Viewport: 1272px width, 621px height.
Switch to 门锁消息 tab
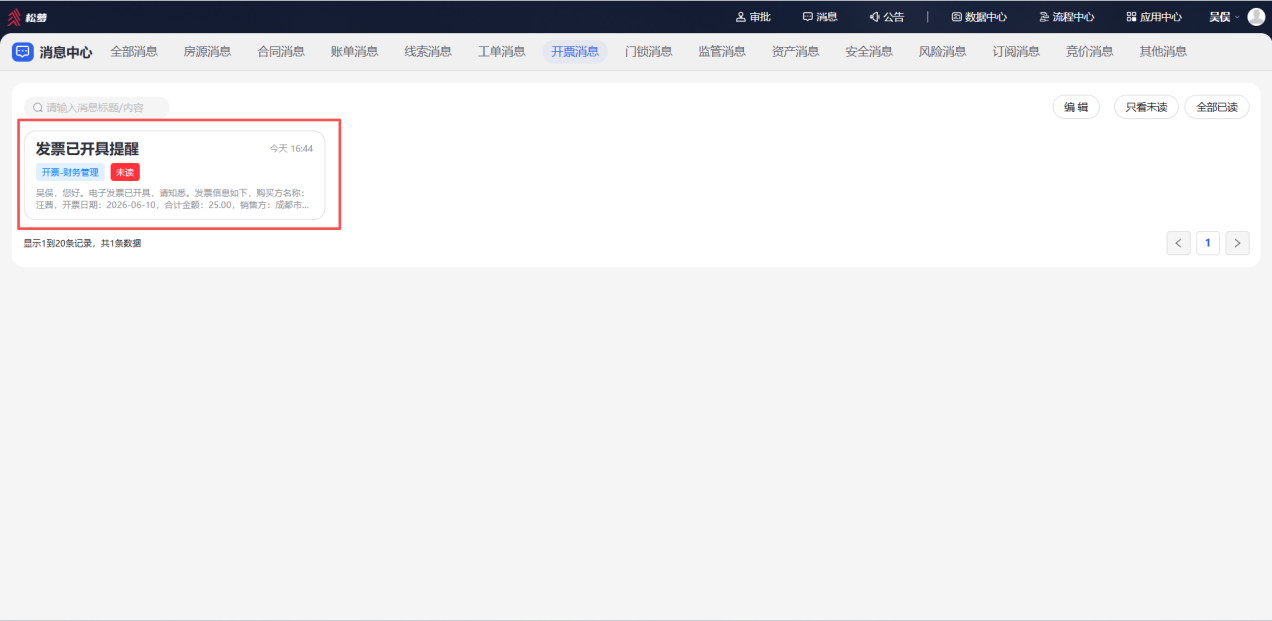click(x=648, y=52)
